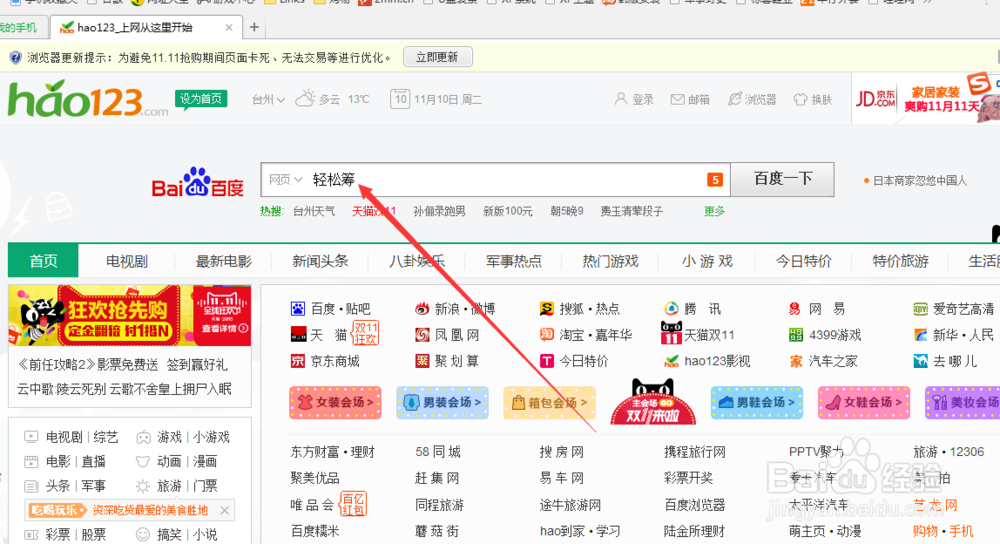Image resolution: width=1000 pixels, height=544 pixels.
Task: Open the 今日特价 T icon
Action: click(x=547, y=361)
